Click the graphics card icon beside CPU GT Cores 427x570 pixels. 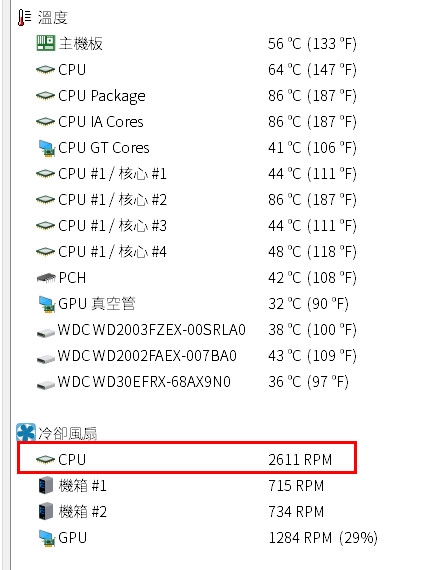point(47,148)
